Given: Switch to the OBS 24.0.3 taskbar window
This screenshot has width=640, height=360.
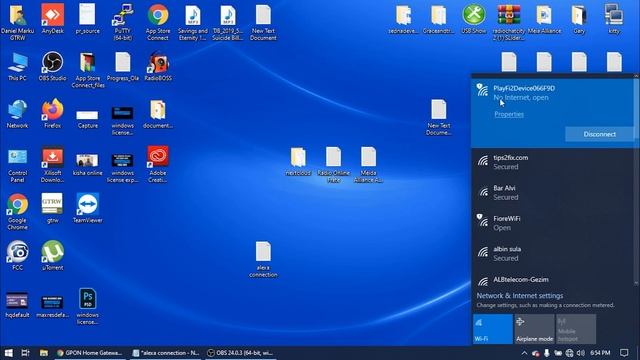Looking at the screenshot, I should [240, 353].
